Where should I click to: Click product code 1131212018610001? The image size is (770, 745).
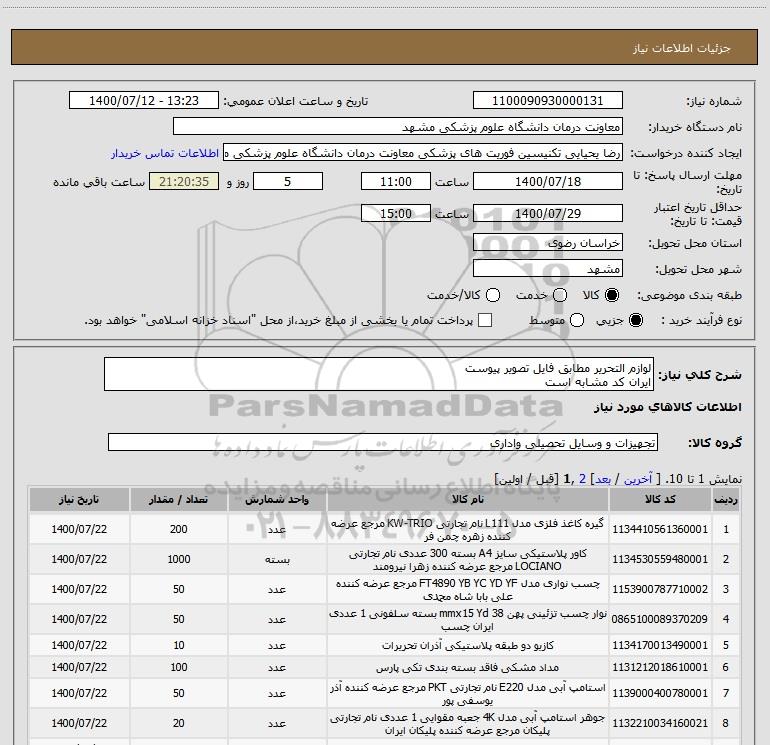(x=660, y=667)
